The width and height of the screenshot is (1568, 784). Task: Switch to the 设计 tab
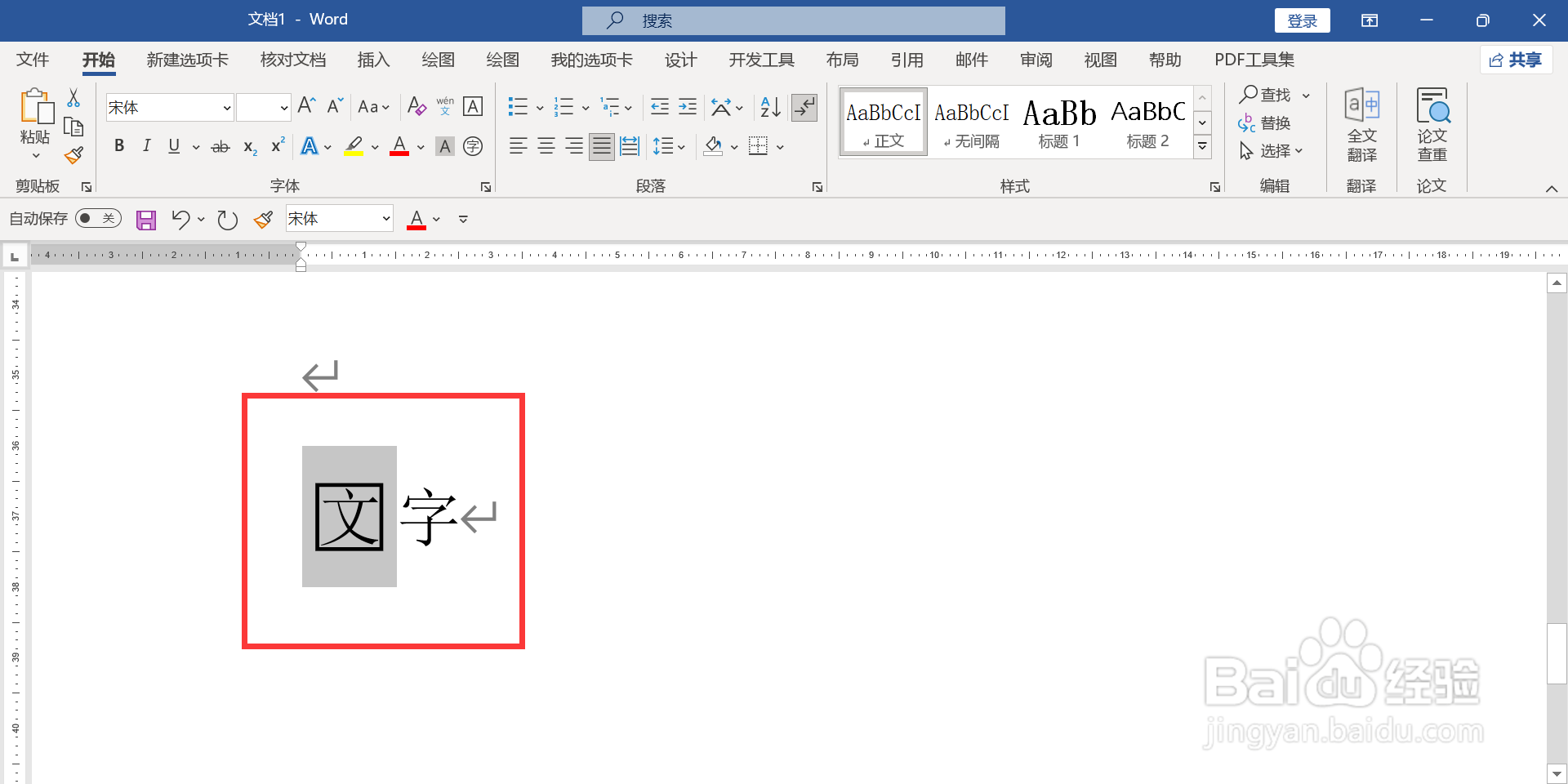pos(680,60)
